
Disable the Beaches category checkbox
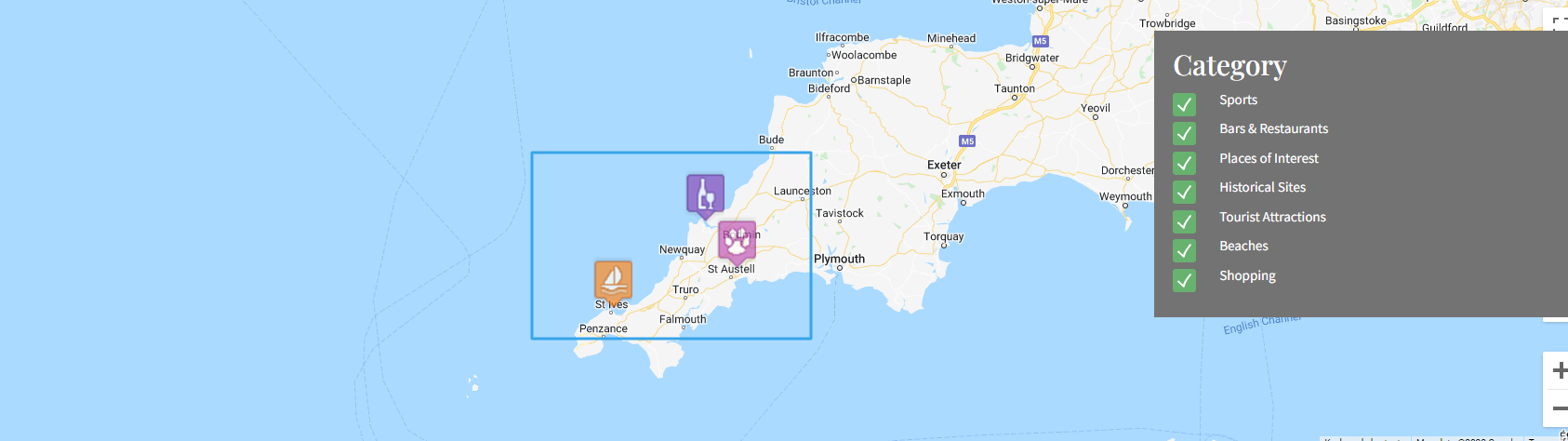point(1184,250)
